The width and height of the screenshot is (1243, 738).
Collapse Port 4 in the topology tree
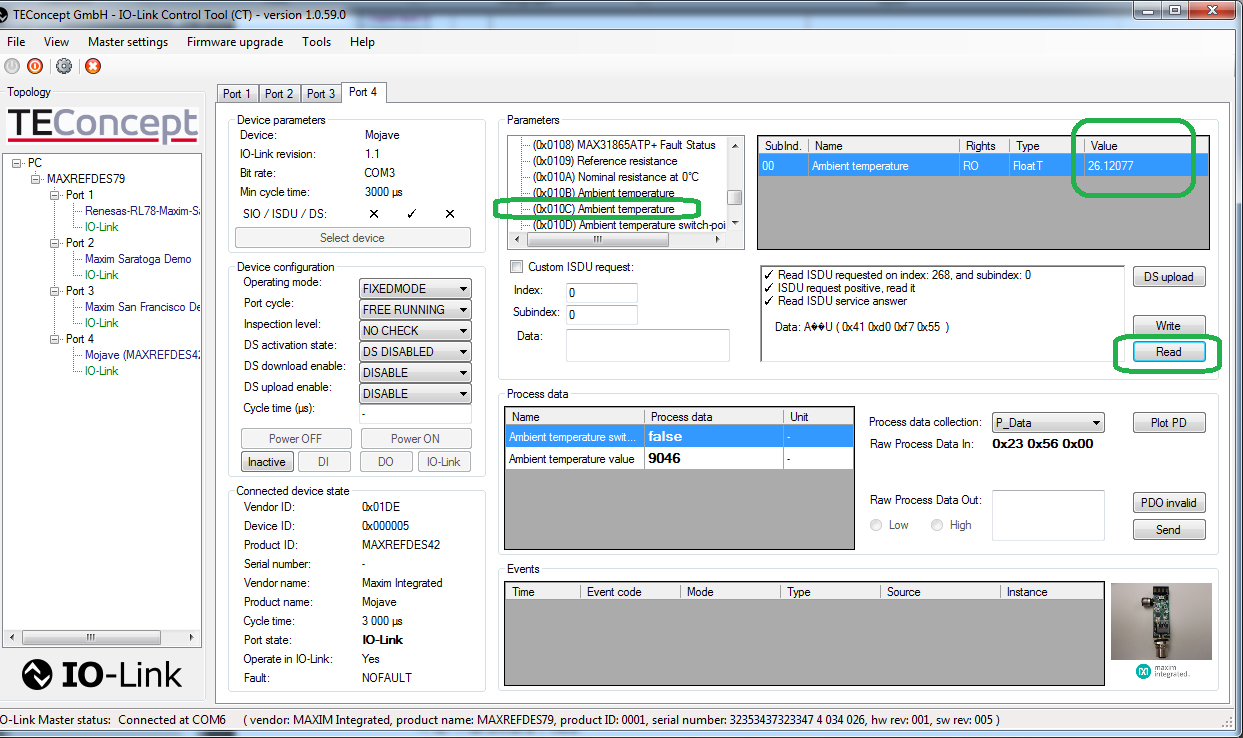pos(56,339)
